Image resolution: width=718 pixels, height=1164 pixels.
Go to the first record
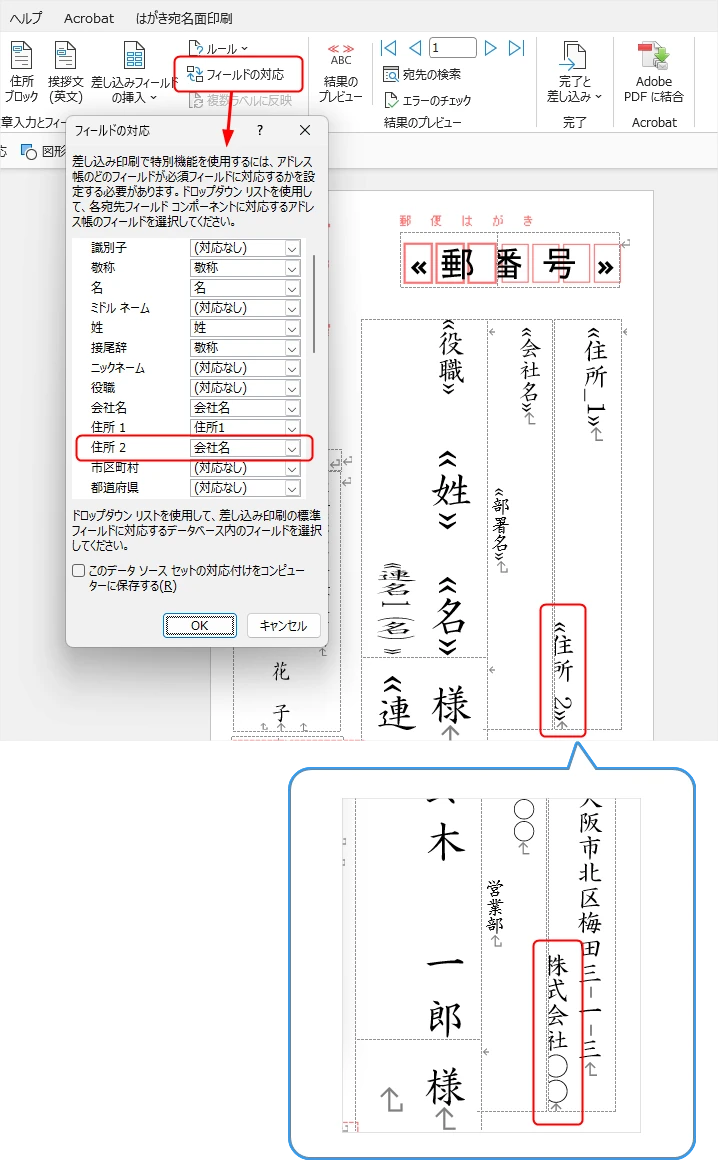click(388, 48)
